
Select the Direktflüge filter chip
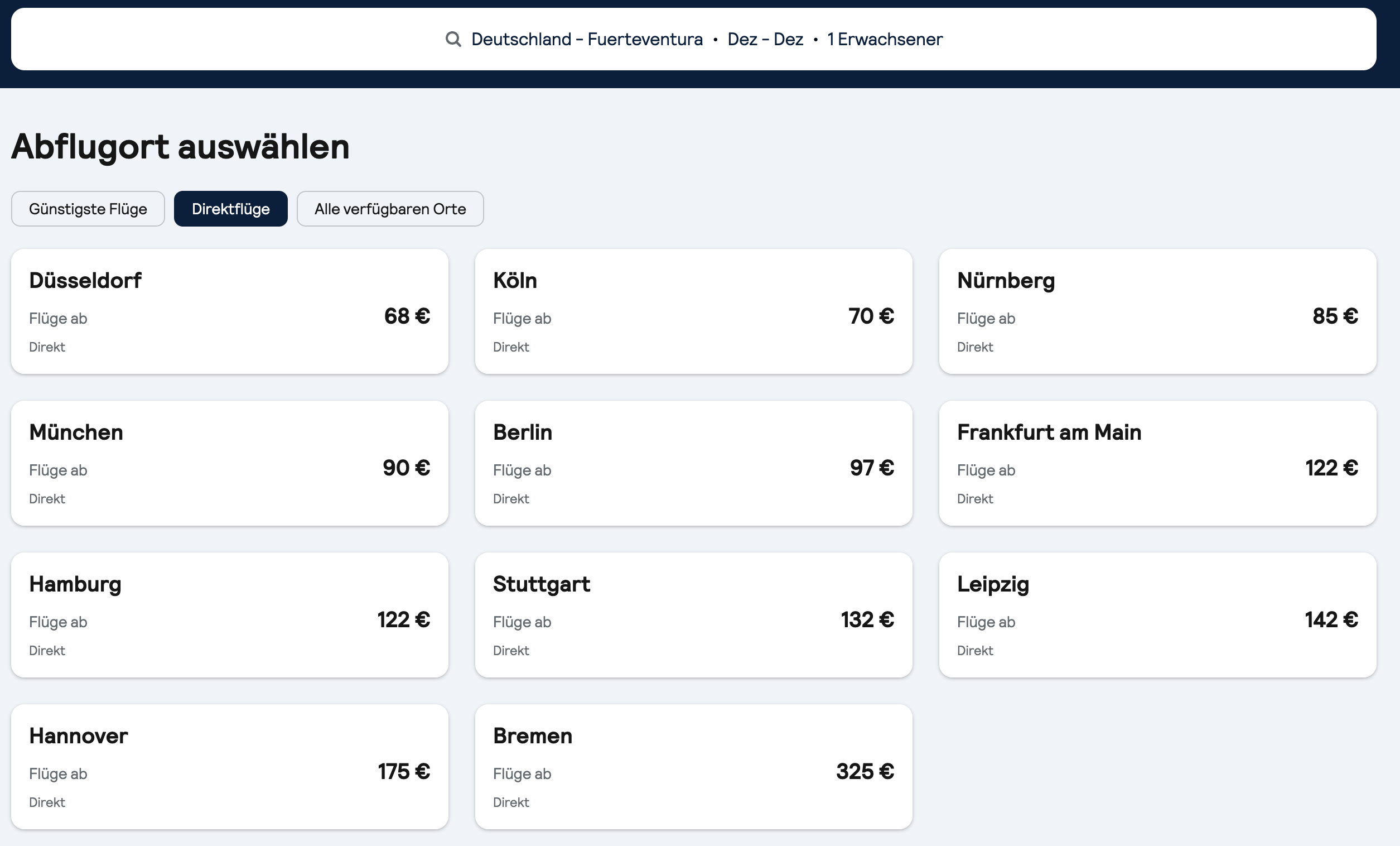[231, 209]
